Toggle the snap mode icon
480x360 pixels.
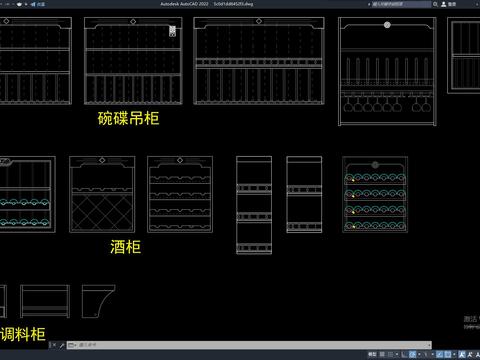(390, 354)
